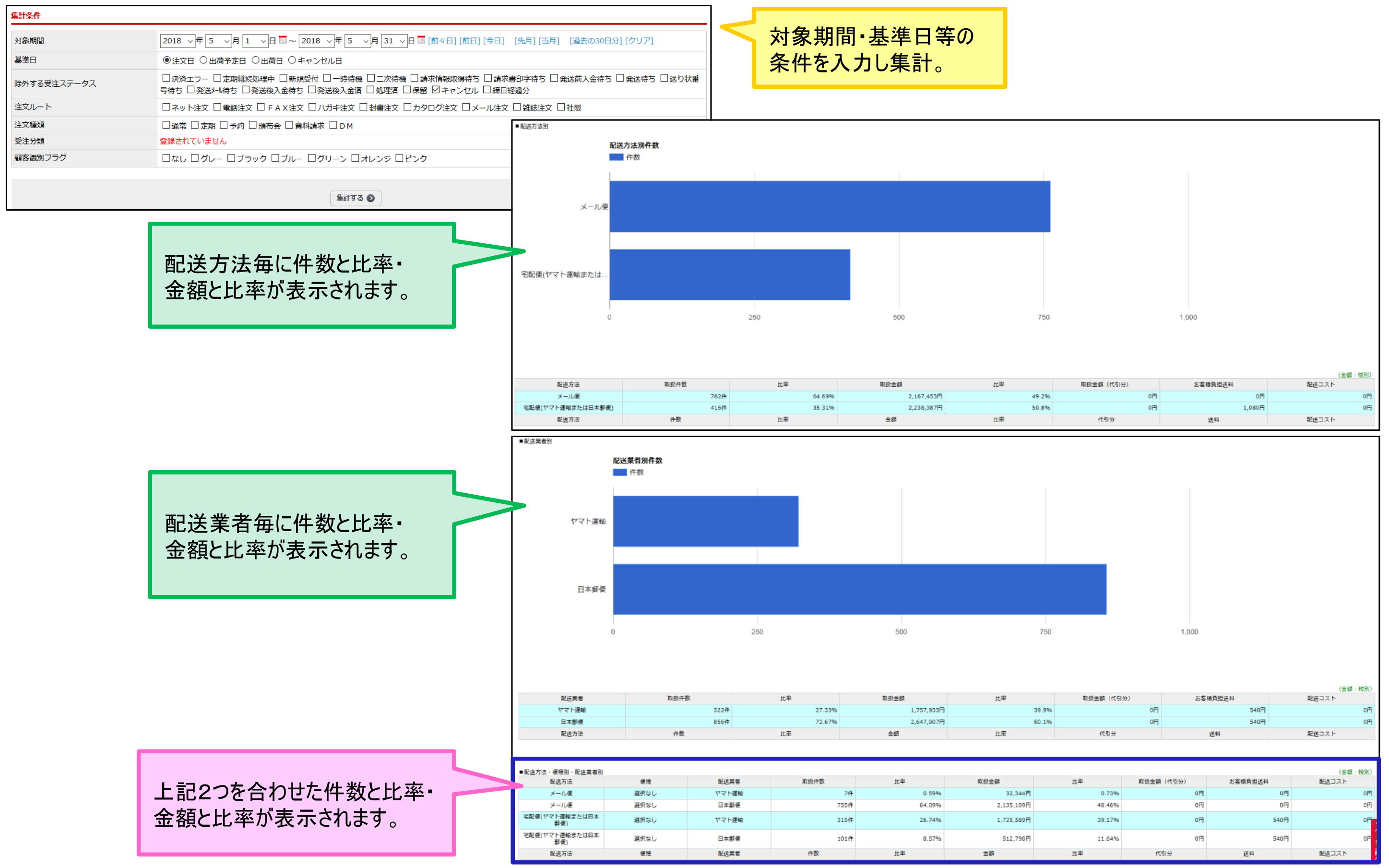Viewport: 1389px width, 868px height.
Task: Click the [過去の30日分] link
Action: [x=595, y=41]
